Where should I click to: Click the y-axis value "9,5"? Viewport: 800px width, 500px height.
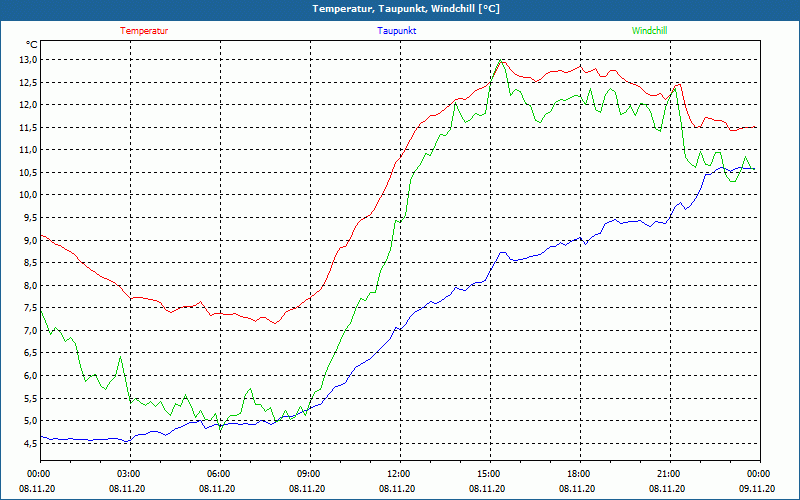click(x=31, y=218)
